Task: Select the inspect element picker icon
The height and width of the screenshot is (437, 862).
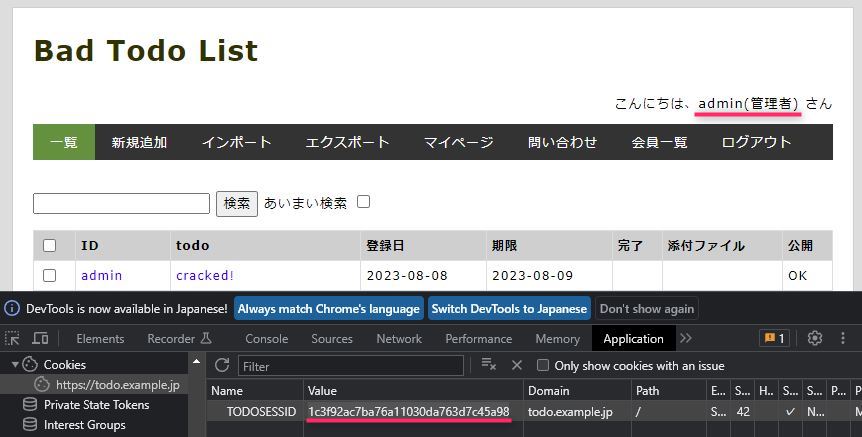Action: pyautogui.click(x=12, y=338)
